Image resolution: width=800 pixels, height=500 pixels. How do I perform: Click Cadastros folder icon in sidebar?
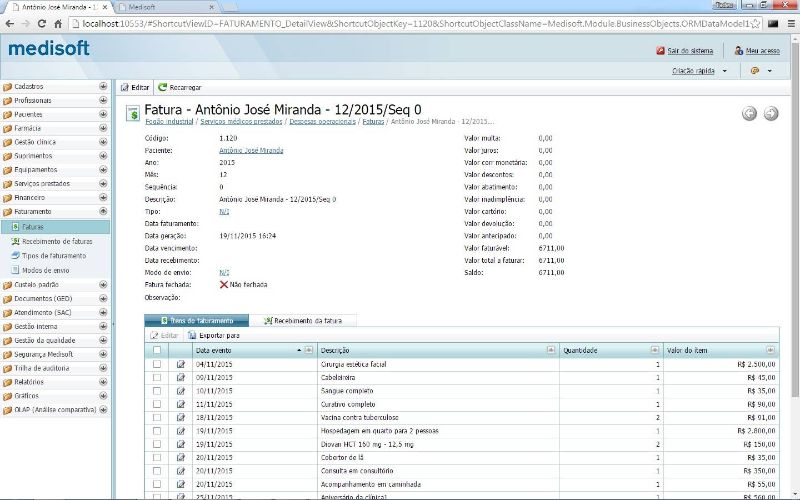pos(7,87)
